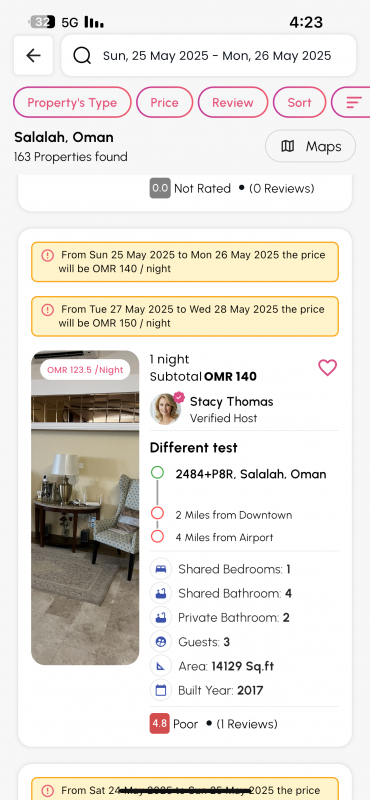Image resolution: width=370 pixels, height=800 pixels.
Task: Click the Built Year calendar icon
Action: coord(161,691)
